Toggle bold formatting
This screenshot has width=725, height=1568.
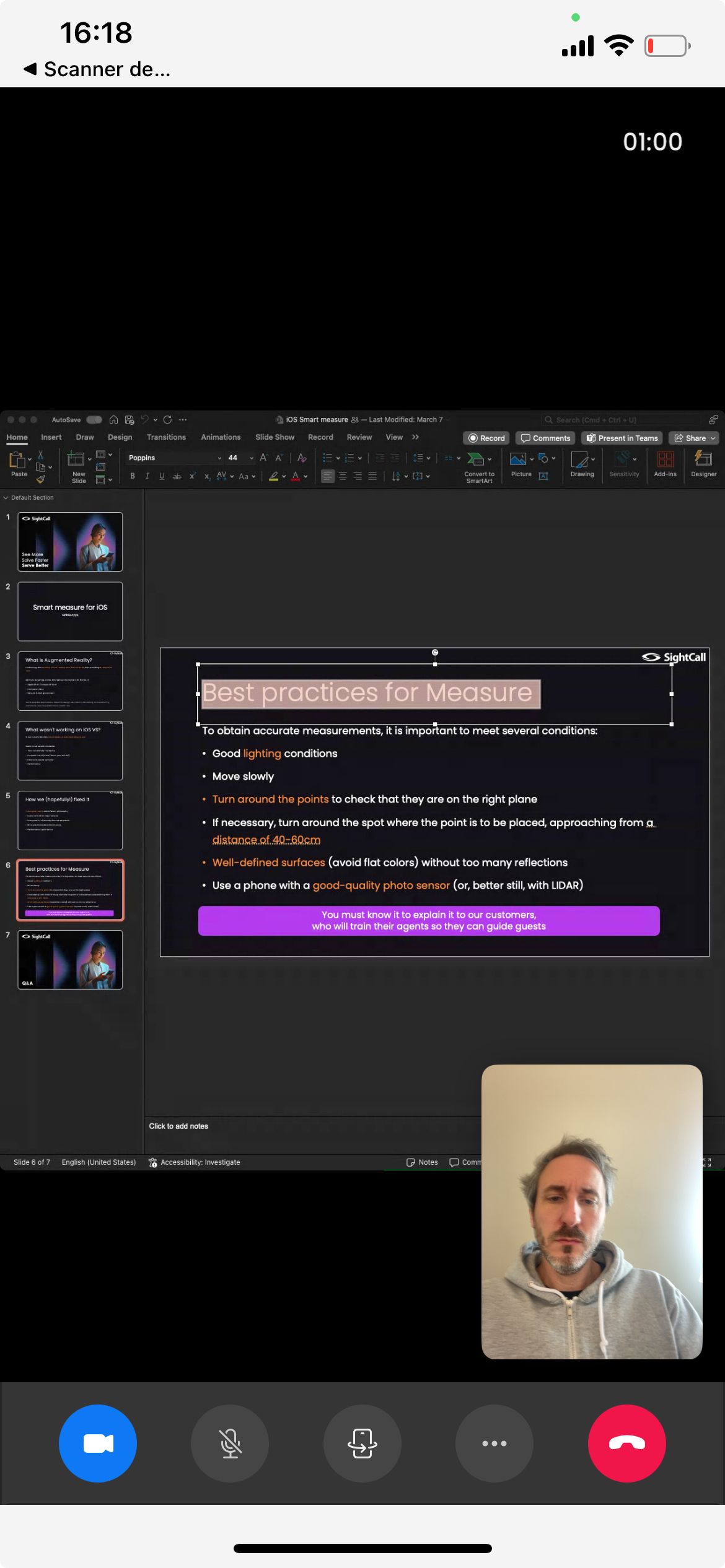132,476
